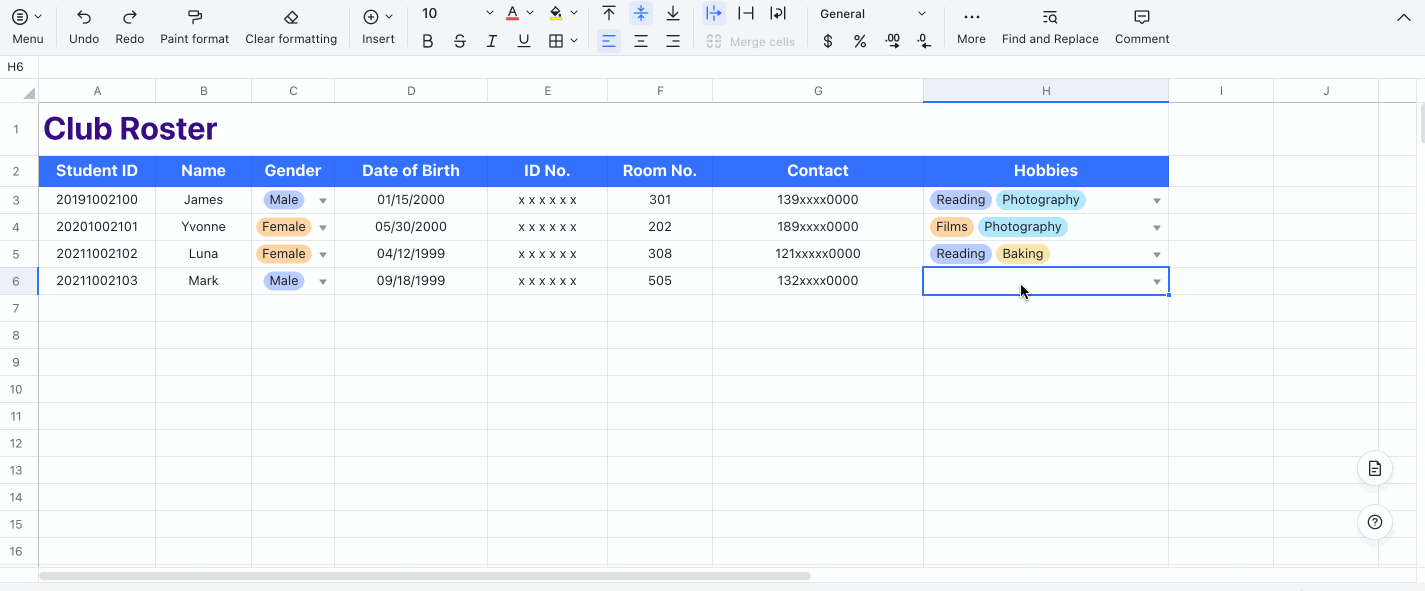This screenshot has width=1425, height=591.
Task: Click the percent format icon
Action: (859, 41)
